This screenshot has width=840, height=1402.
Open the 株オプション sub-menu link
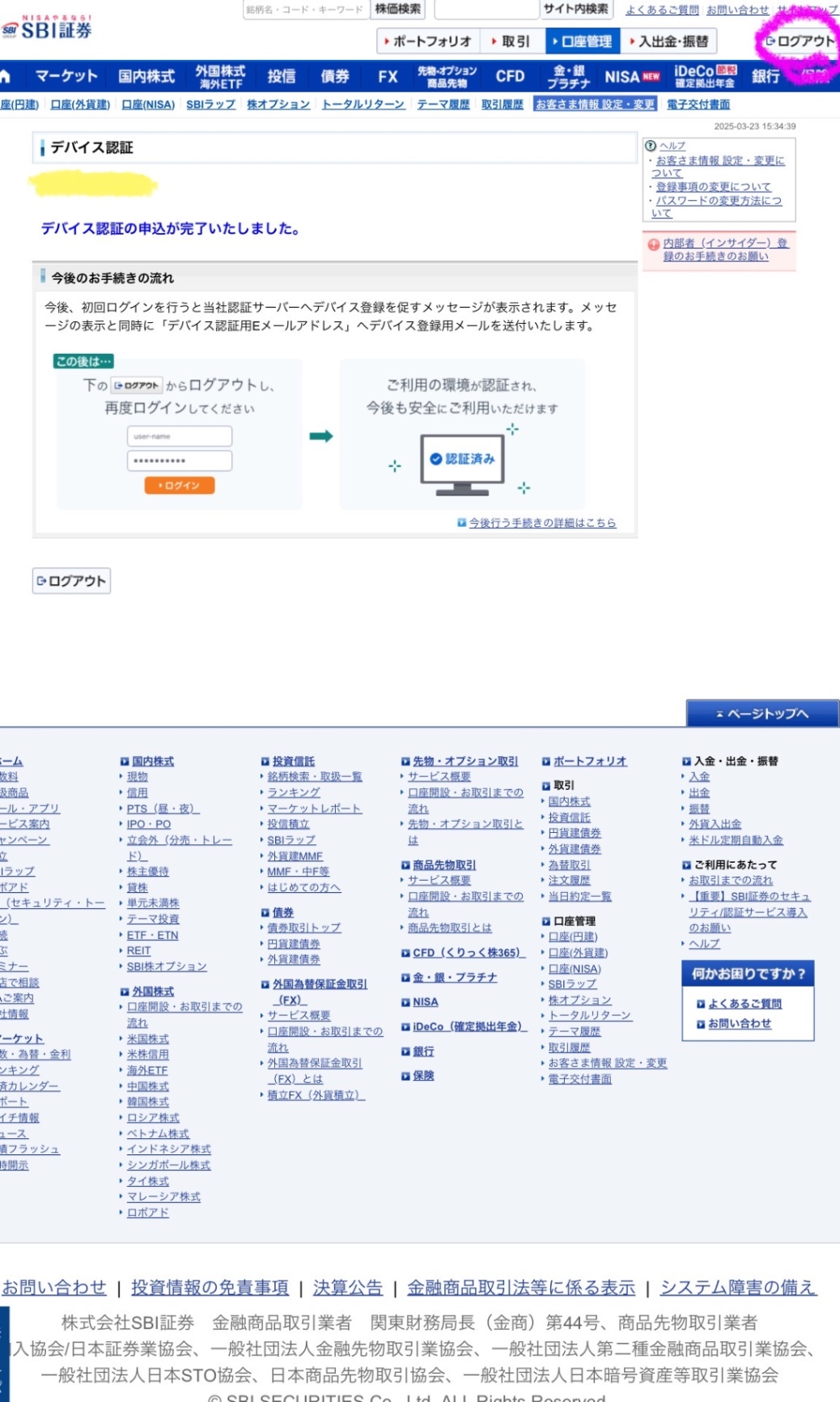(278, 105)
